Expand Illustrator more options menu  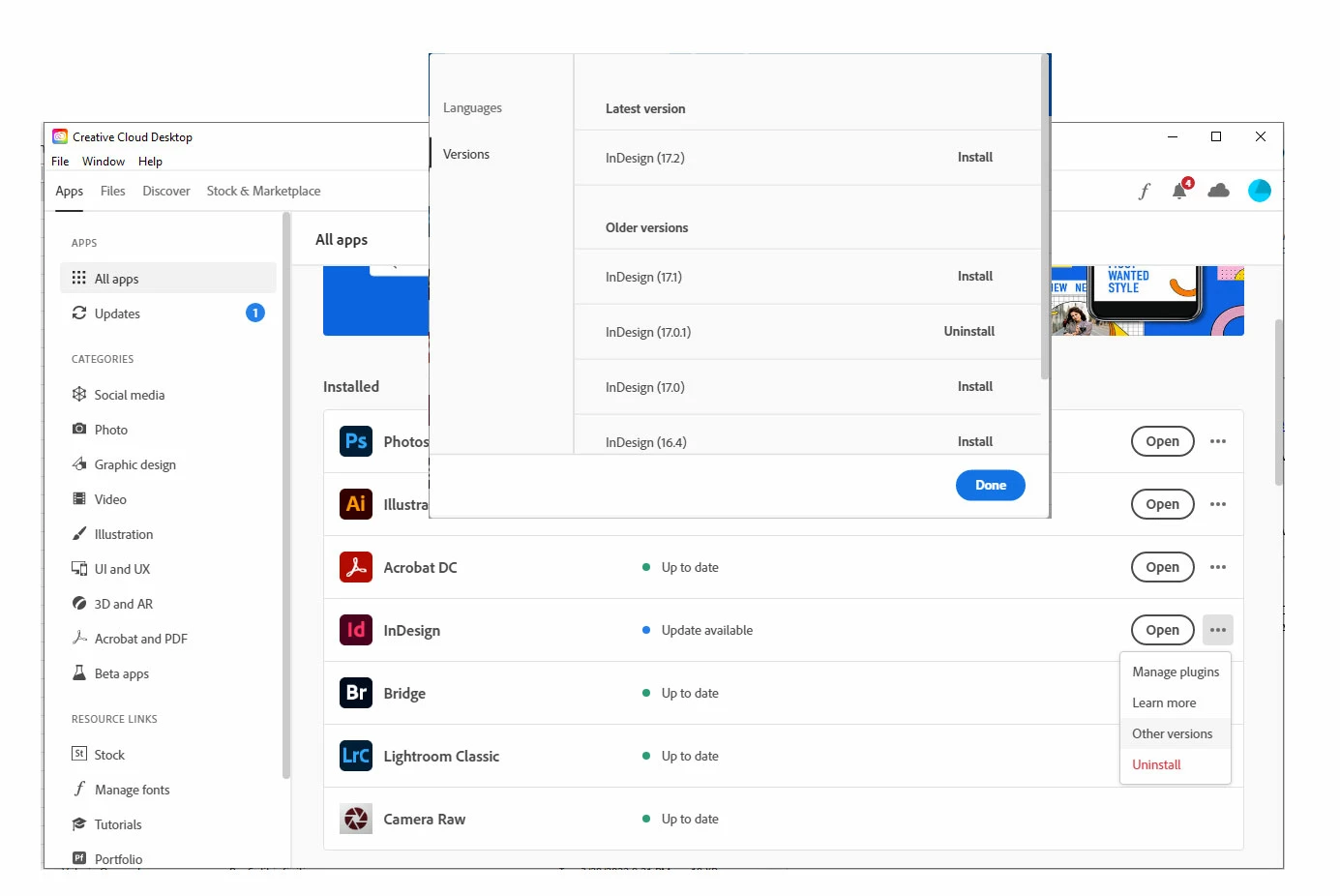coord(1218,504)
